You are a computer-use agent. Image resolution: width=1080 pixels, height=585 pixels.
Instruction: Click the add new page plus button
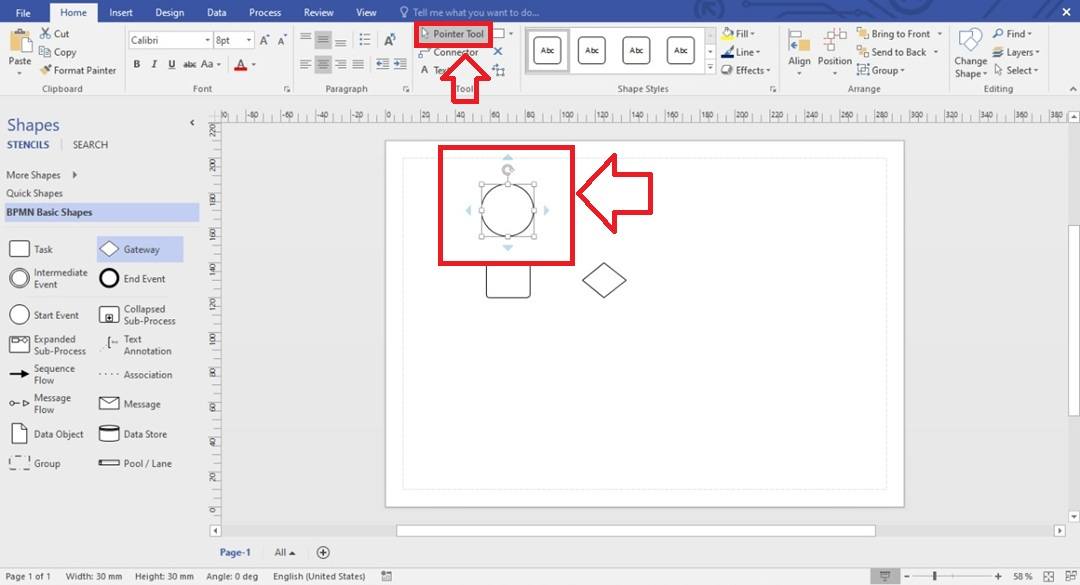point(322,551)
